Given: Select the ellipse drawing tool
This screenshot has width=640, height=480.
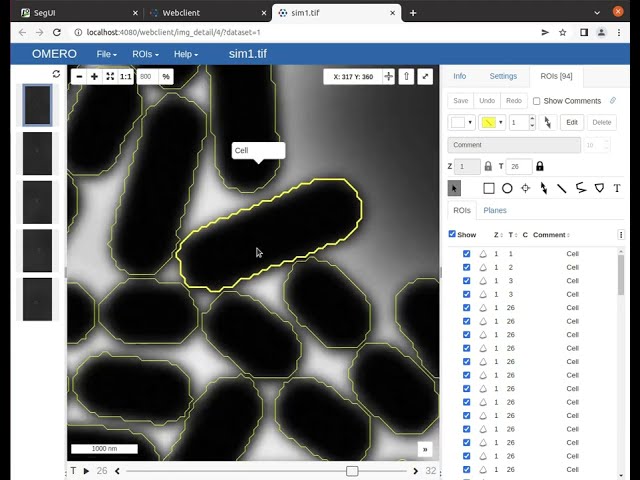Looking at the screenshot, I should pos(507,188).
